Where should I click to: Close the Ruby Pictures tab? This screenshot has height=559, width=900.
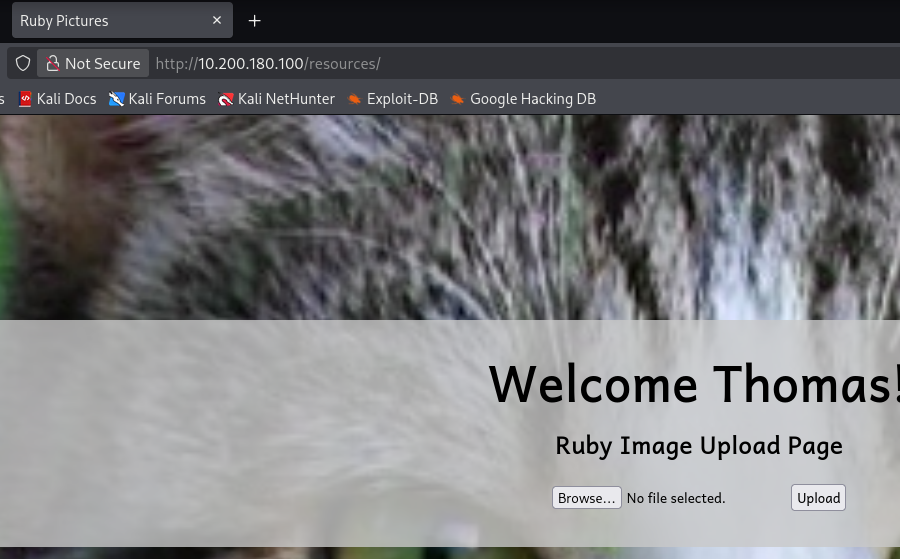[x=217, y=21]
